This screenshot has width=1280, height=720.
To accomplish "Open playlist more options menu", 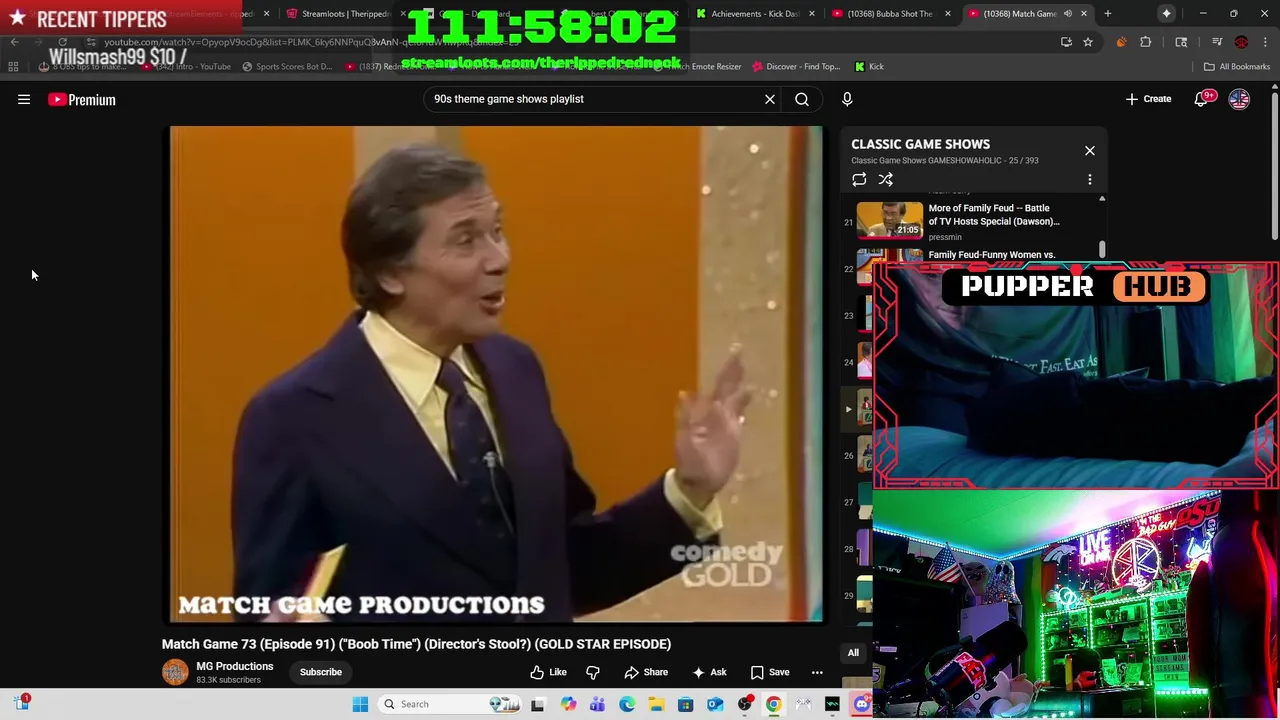I will click(1090, 179).
